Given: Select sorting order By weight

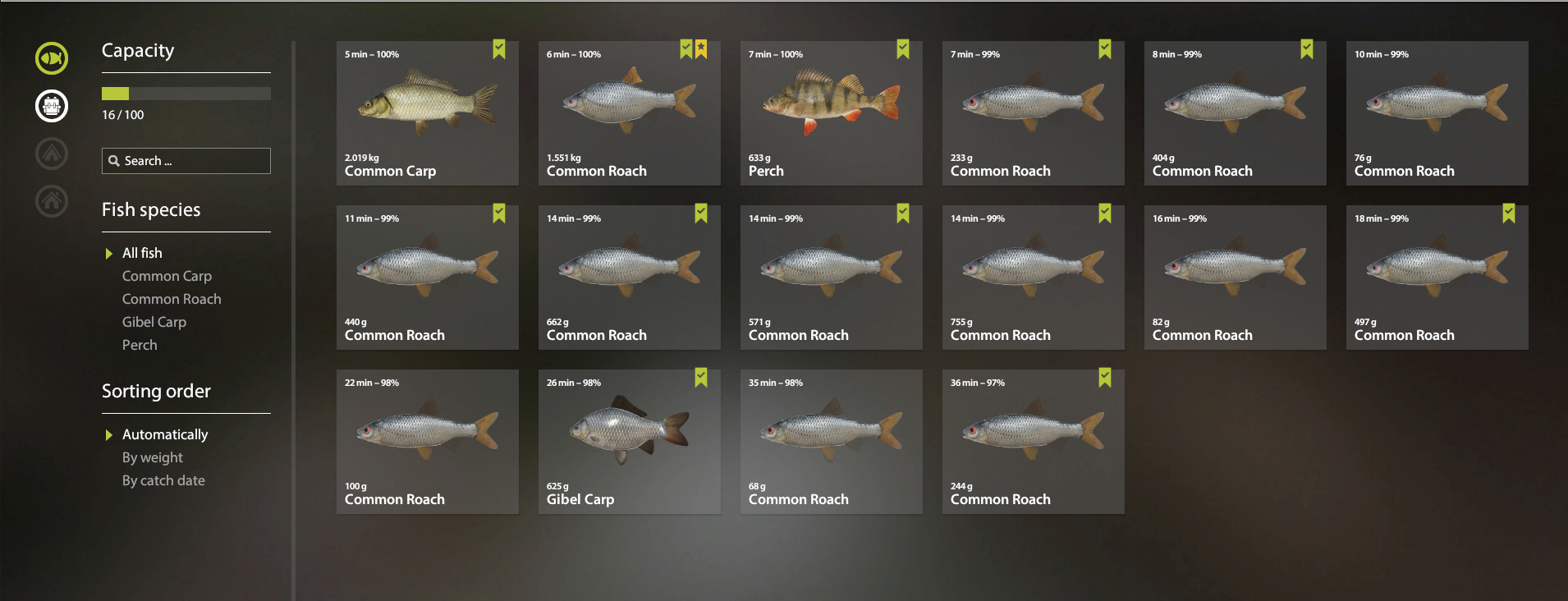Looking at the screenshot, I should pyautogui.click(x=153, y=457).
